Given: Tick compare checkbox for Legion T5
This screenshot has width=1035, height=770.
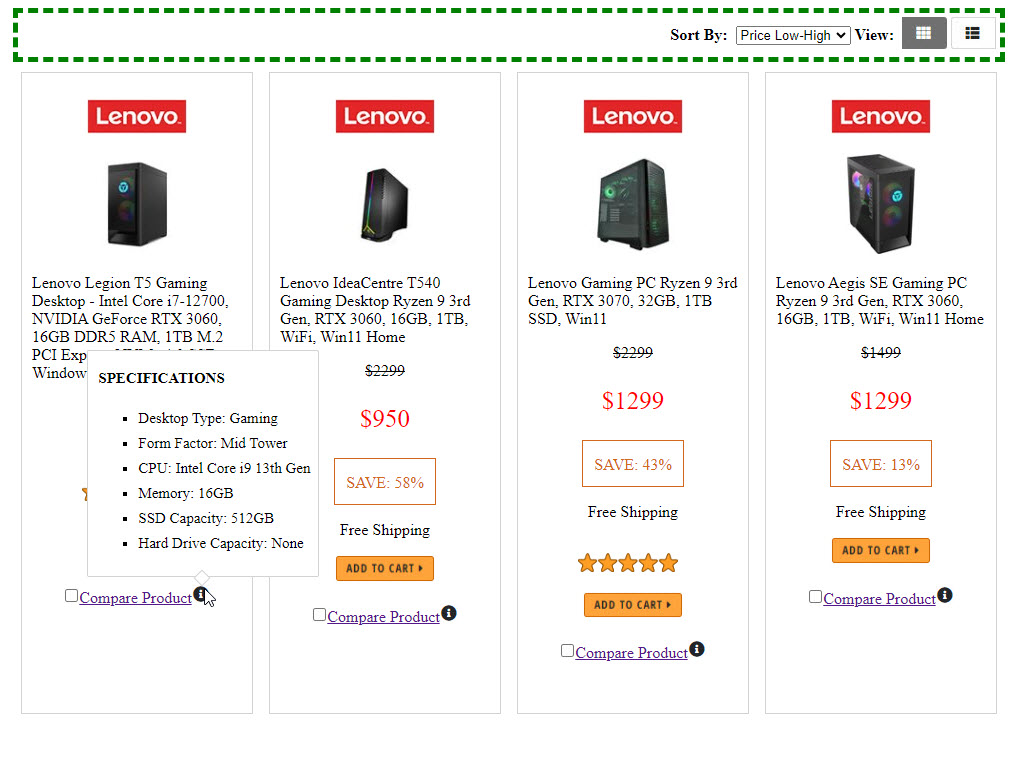Looking at the screenshot, I should (71, 596).
